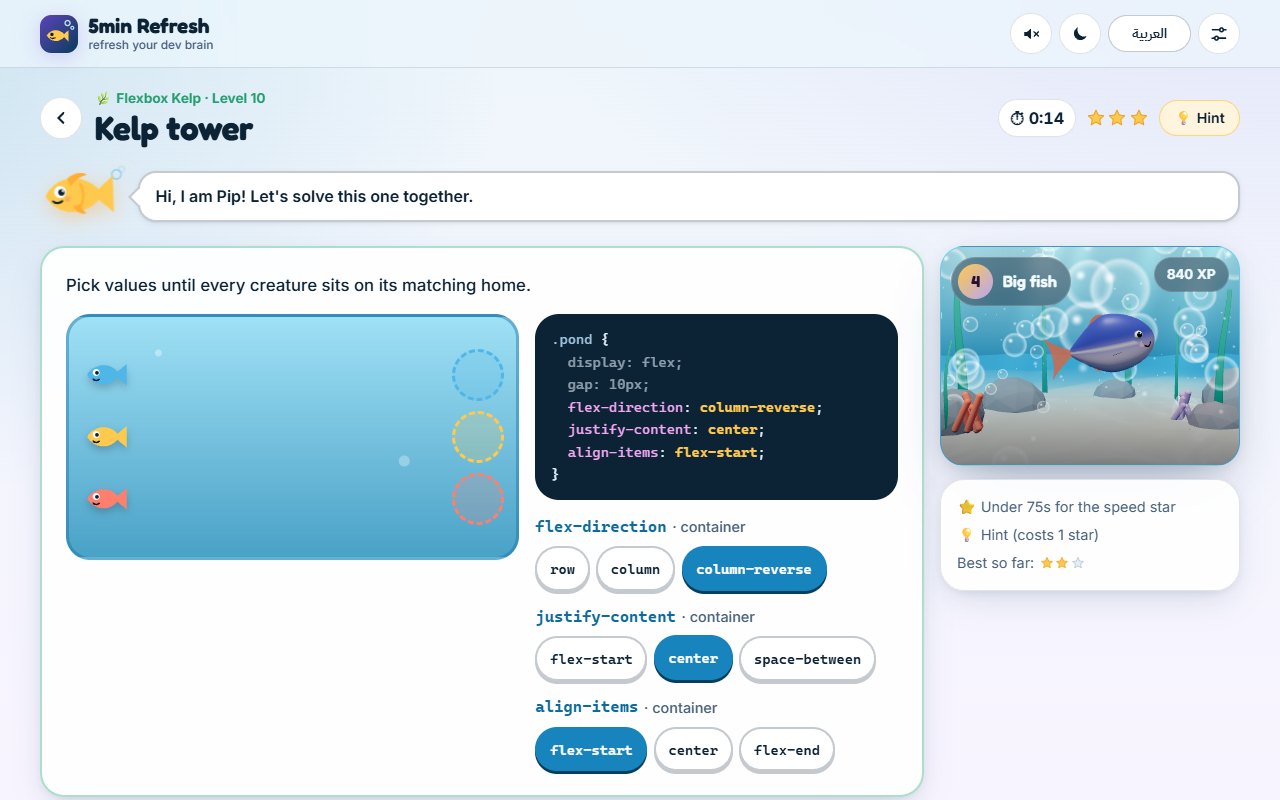Click the Kelp tower heading
Screen dimensions: 1280x800
click(x=174, y=129)
